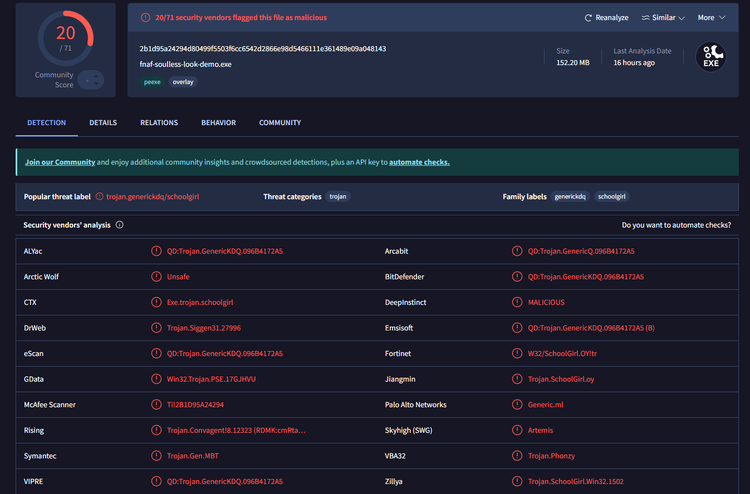Screen dimensions: 750x494
Task: Click the Trojan.Gen.MBT result
Action: click(x=193, y=456)
